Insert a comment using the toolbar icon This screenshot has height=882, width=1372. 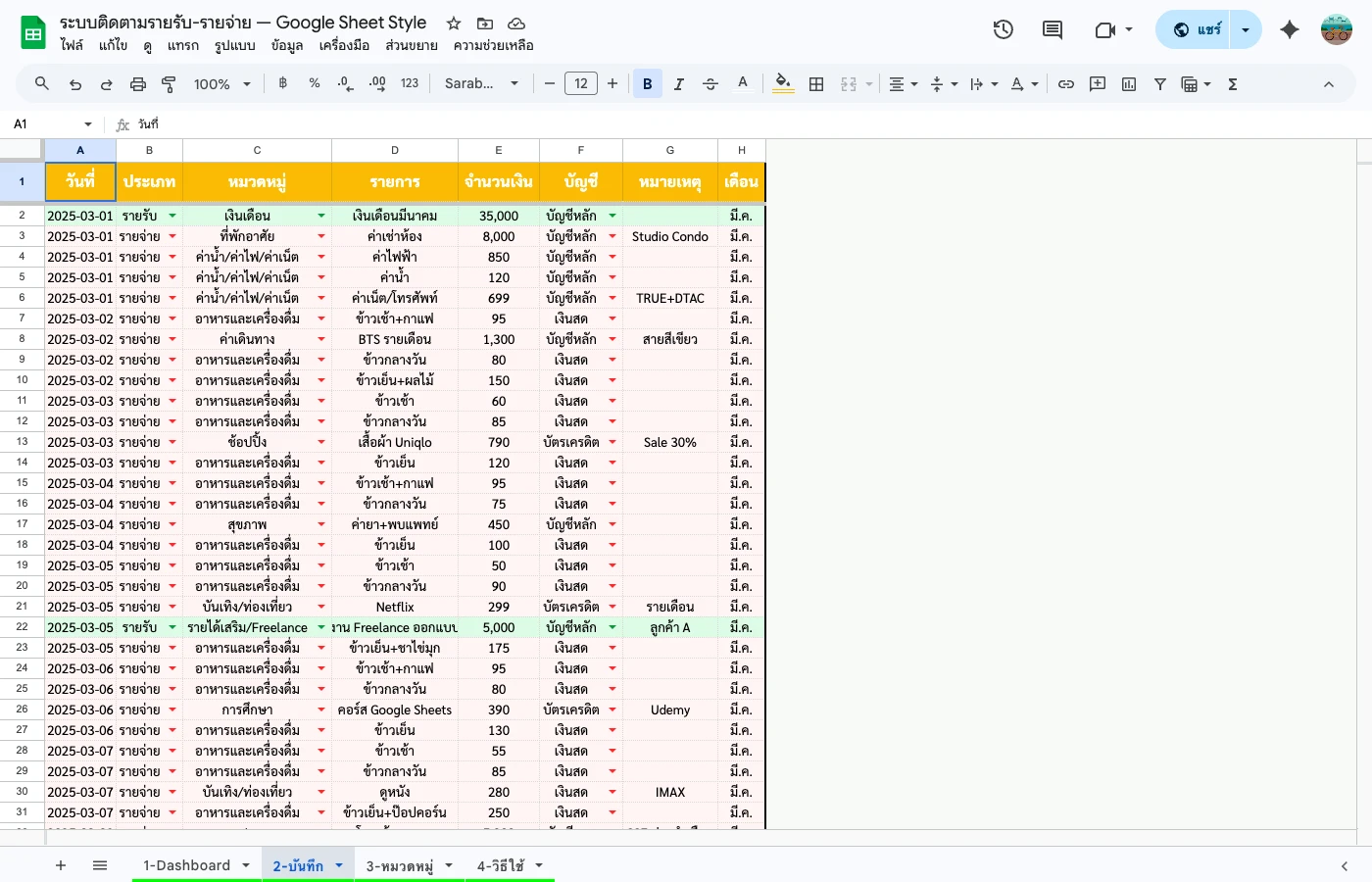pyautogui.click(x=1097, y=83)
